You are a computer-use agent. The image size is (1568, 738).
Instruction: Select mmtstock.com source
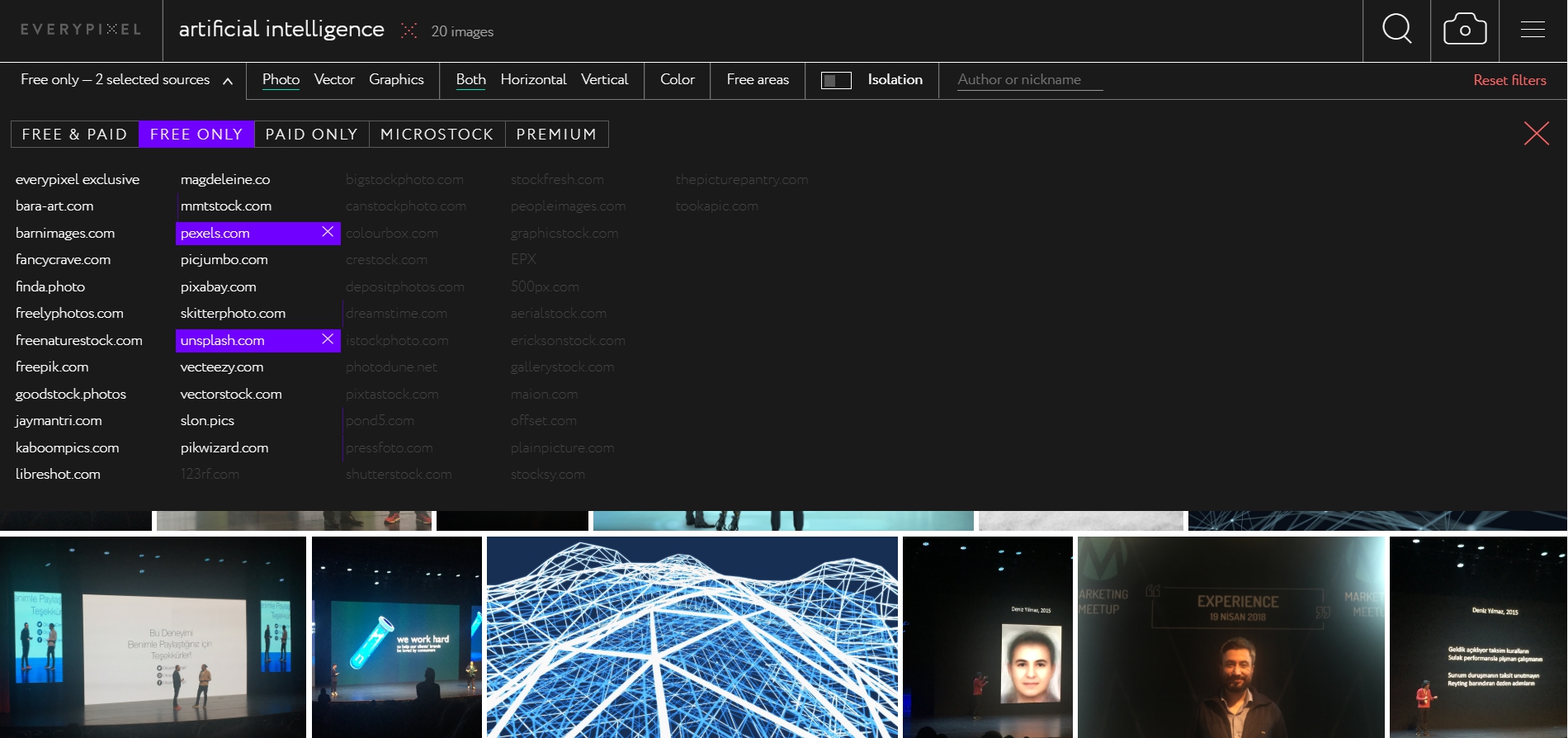click(226, 206)
